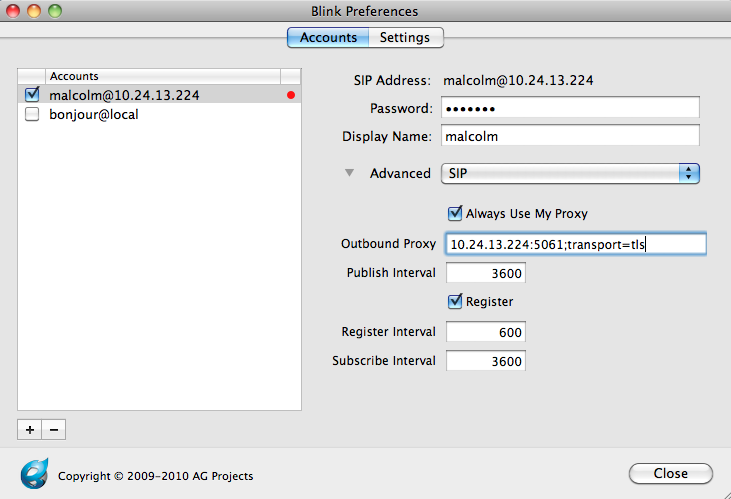Collapse the Advanced disclosure triangle

click(x=349, y=173)
